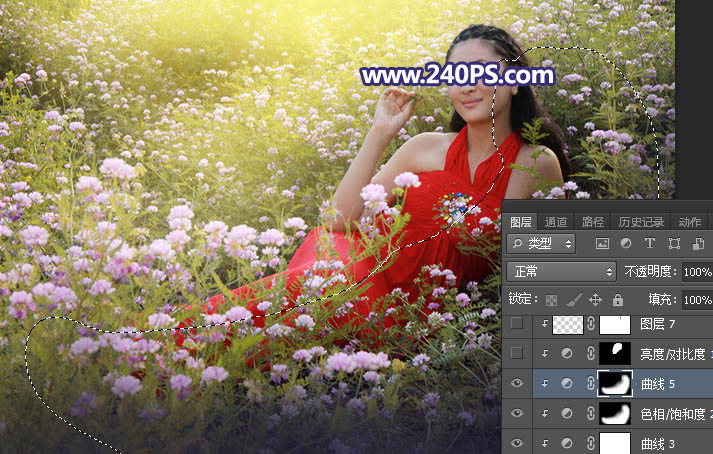Click the pixel layer filter icon

click(602, 244)
